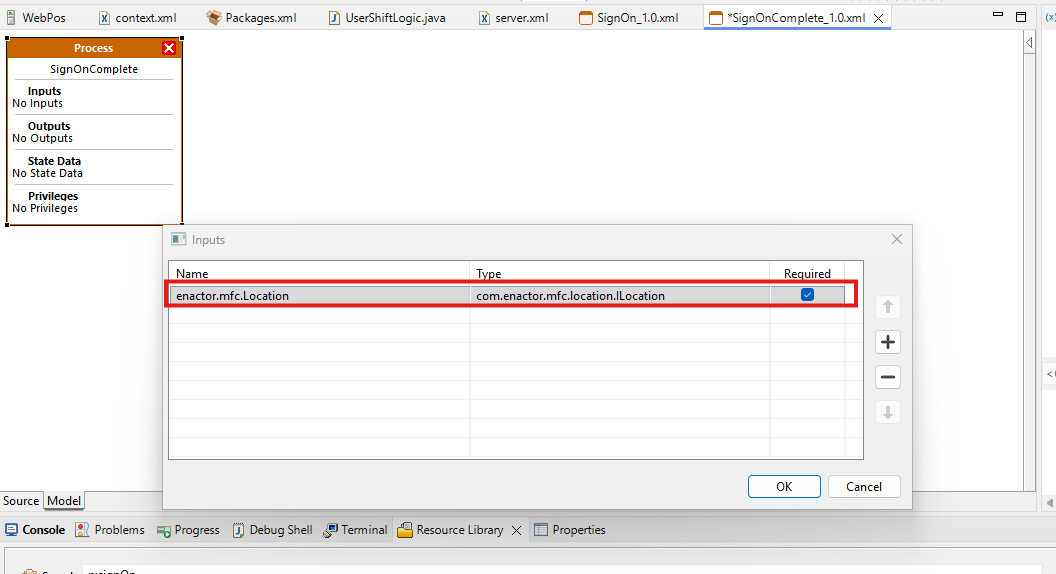Close the SignOnComplete_1.0.xml tab
The width and height of the screenshot is (1056, 574).
(878, 19)
